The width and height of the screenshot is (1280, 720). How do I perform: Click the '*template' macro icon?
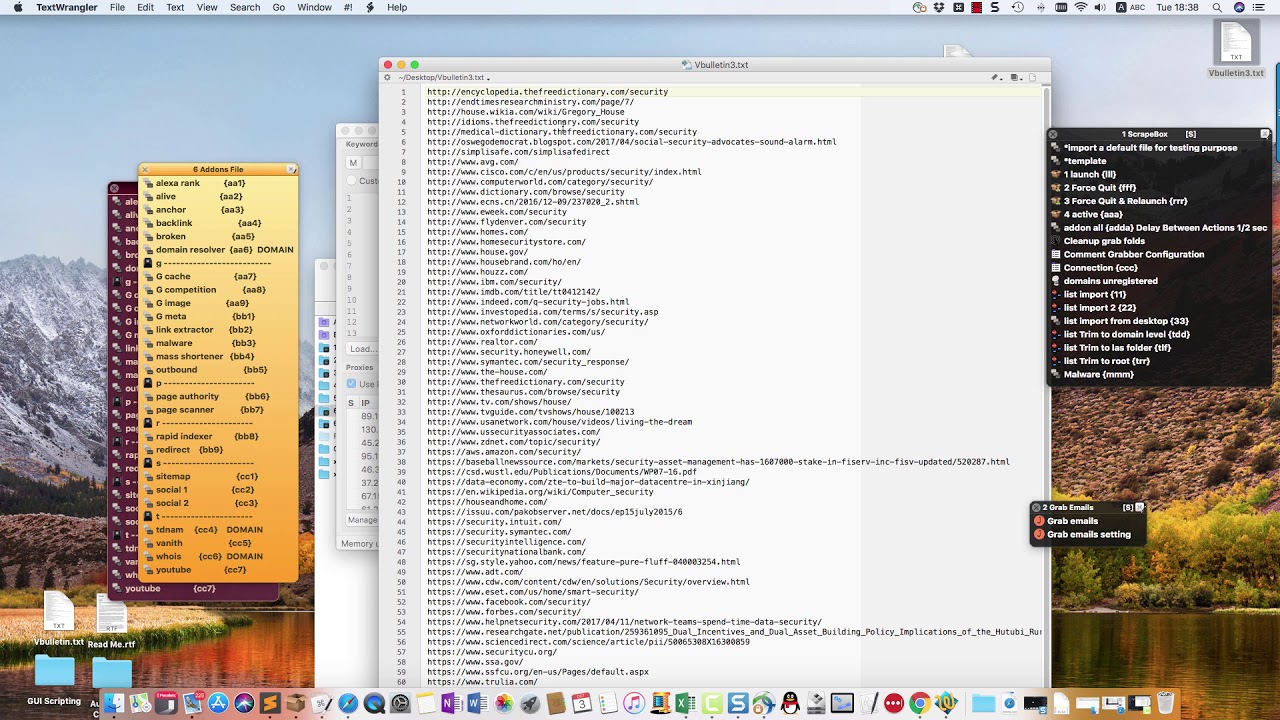[x=1055, y=161]
